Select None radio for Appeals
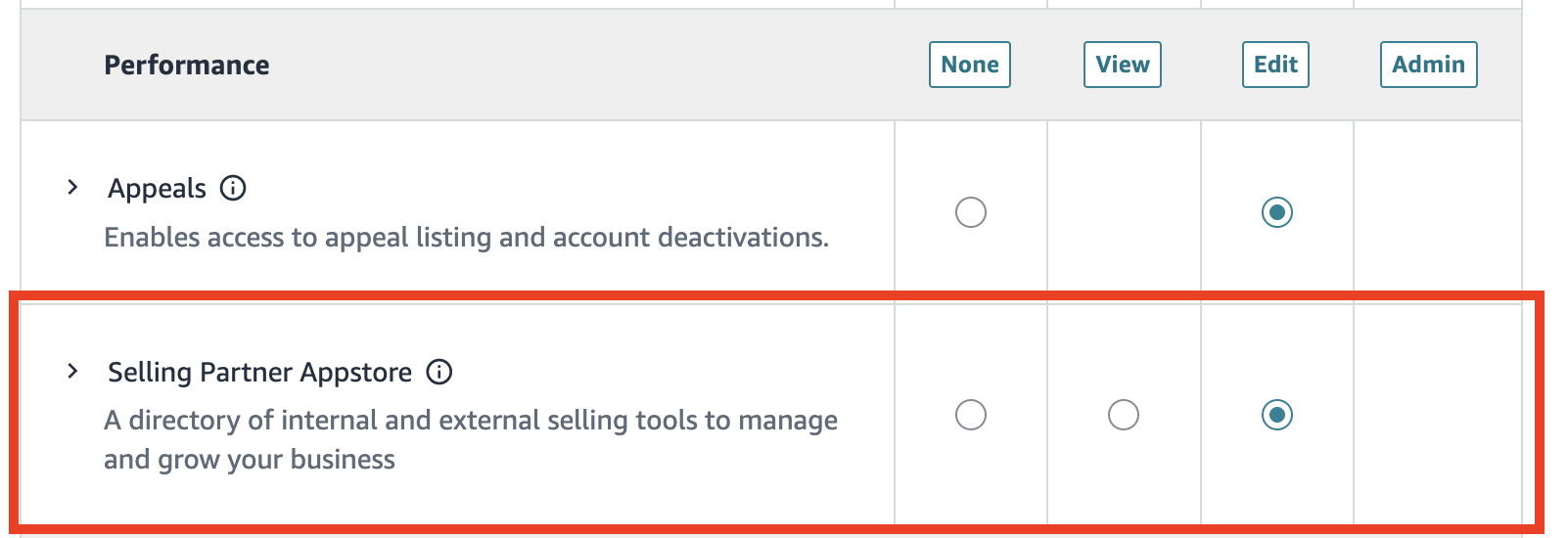The height and width of the screenshot is (538, 1568). (970, 212)
